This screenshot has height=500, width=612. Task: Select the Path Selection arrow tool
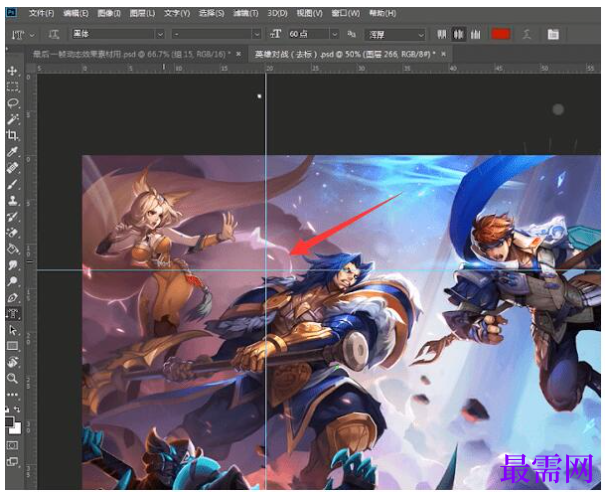click(12, 330)
